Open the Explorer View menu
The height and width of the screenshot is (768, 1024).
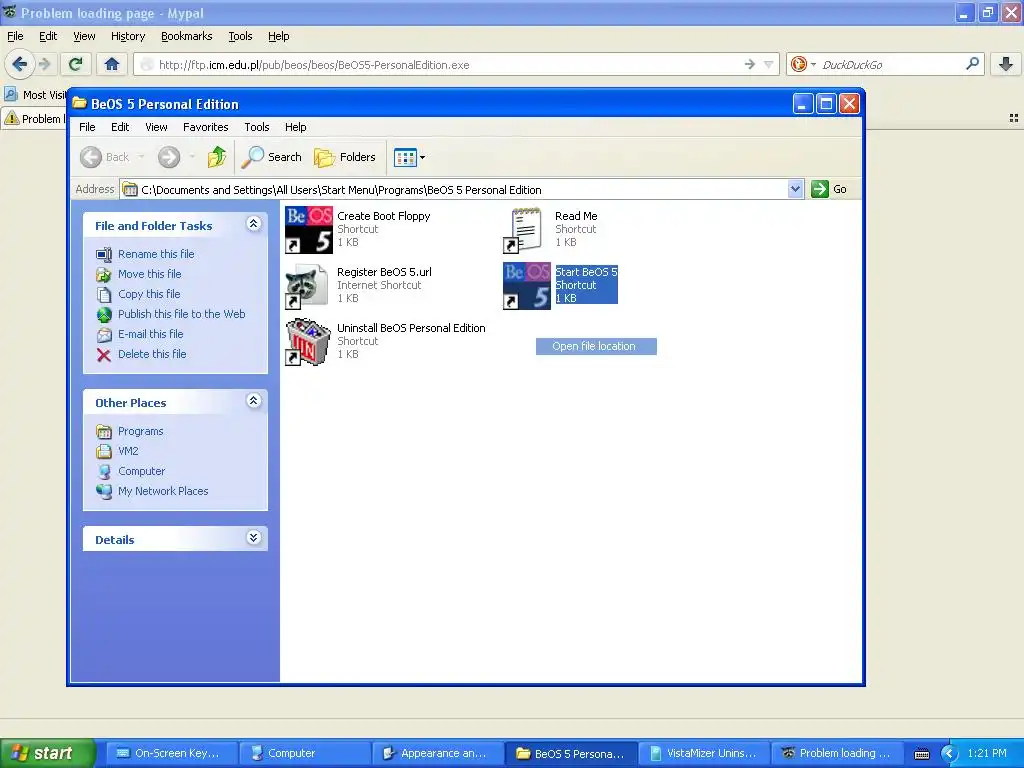click(156, 127)
